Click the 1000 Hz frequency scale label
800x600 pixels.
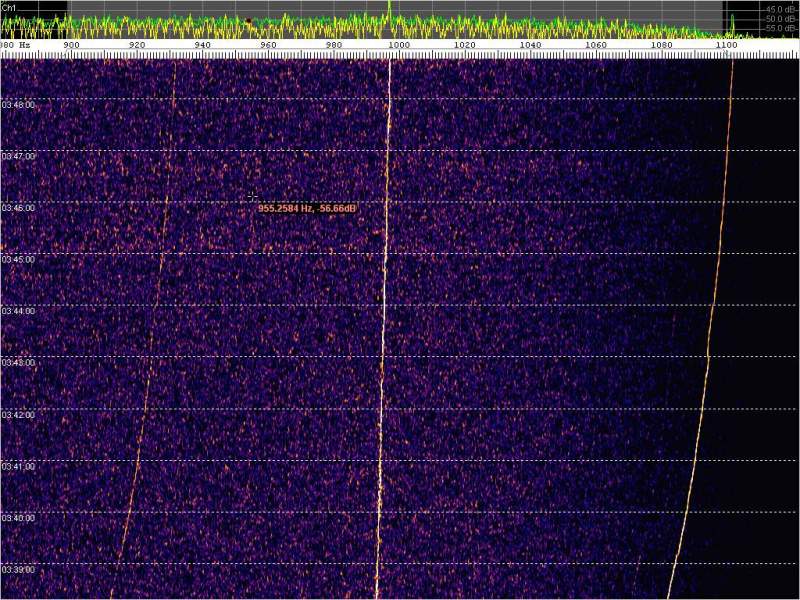click(x=399, y=45)
